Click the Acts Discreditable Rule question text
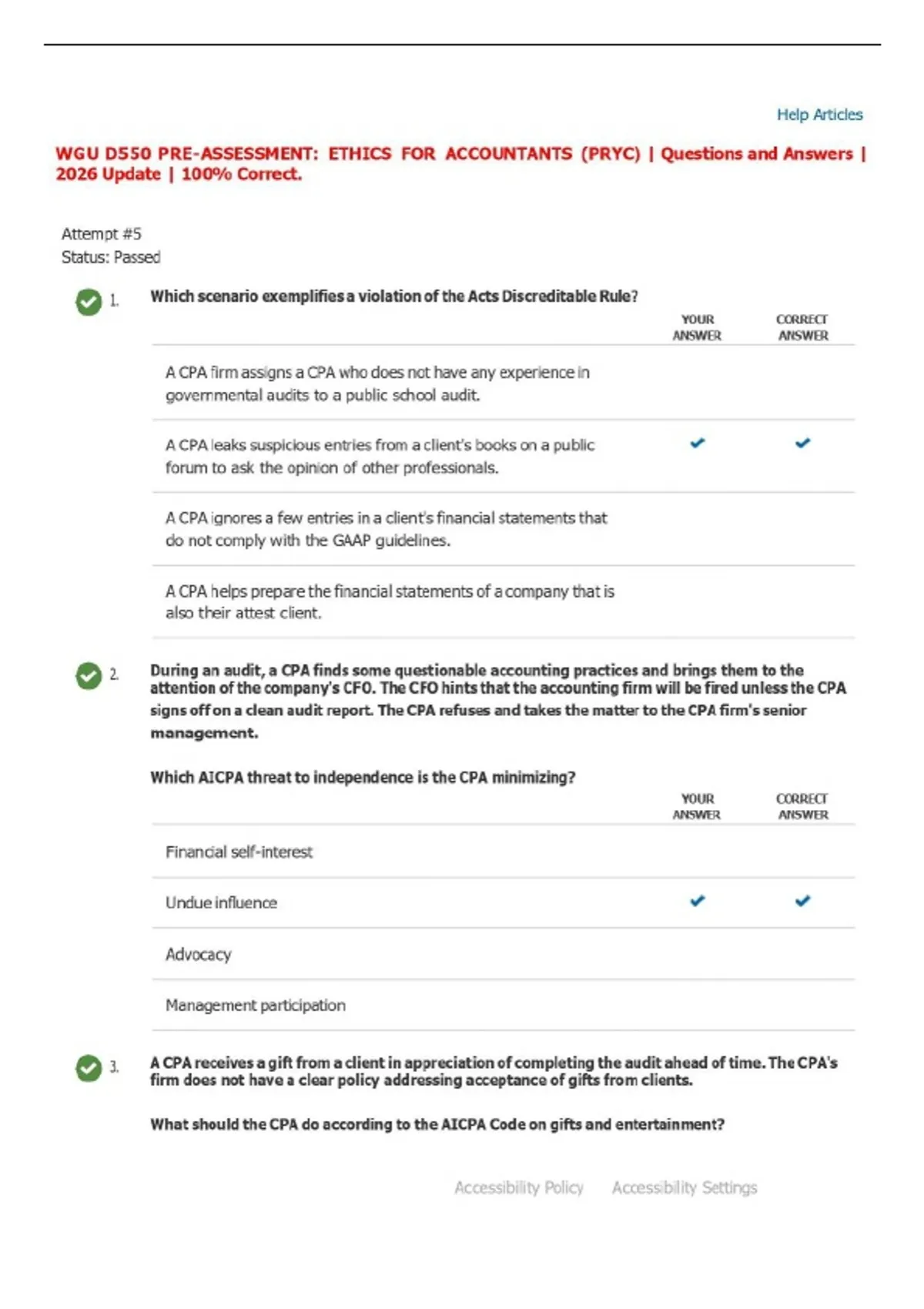924x1309 pixels. coord(393,296)
